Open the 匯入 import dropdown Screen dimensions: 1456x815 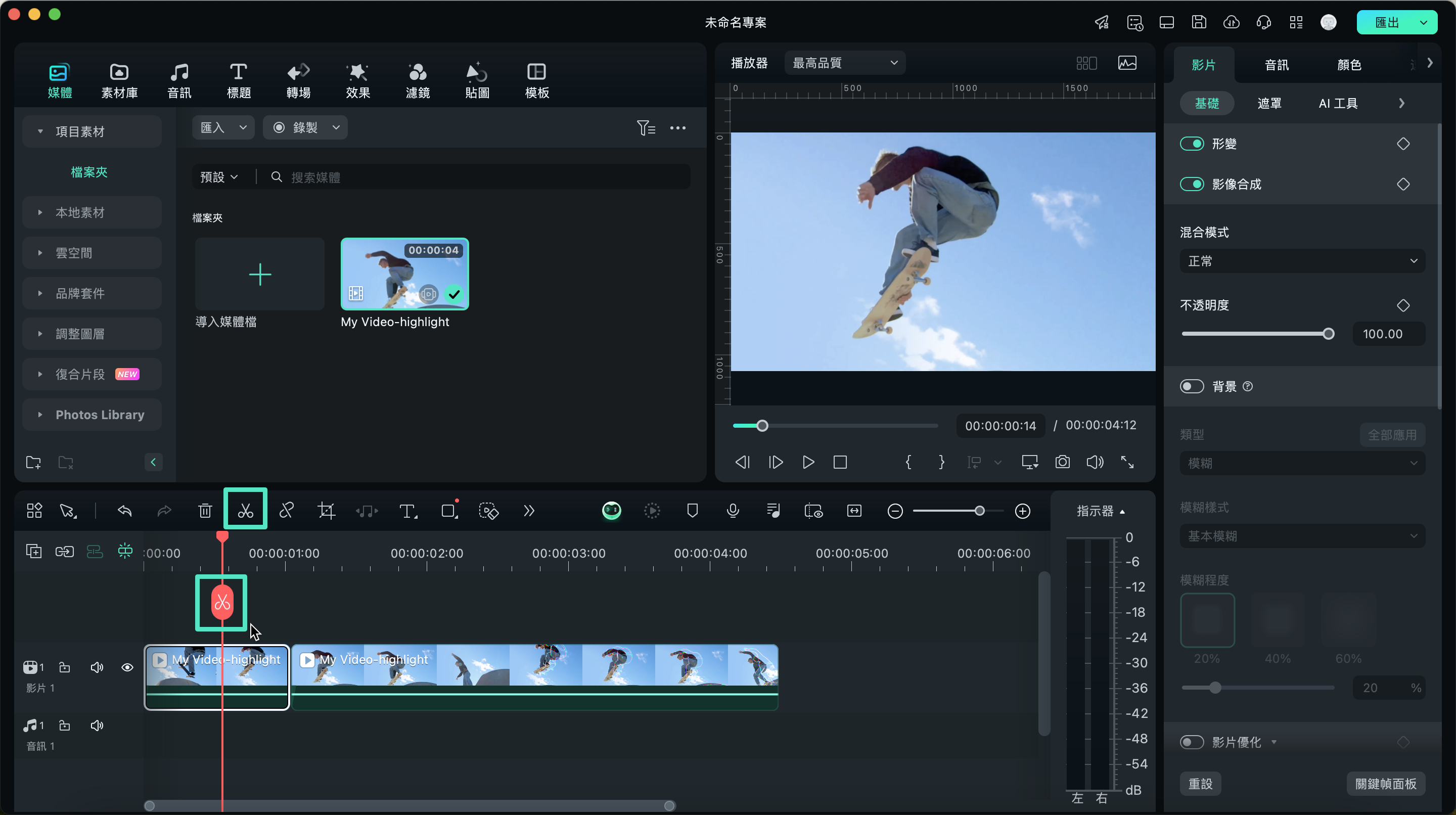pyautogui.click(x=223, y=128)
